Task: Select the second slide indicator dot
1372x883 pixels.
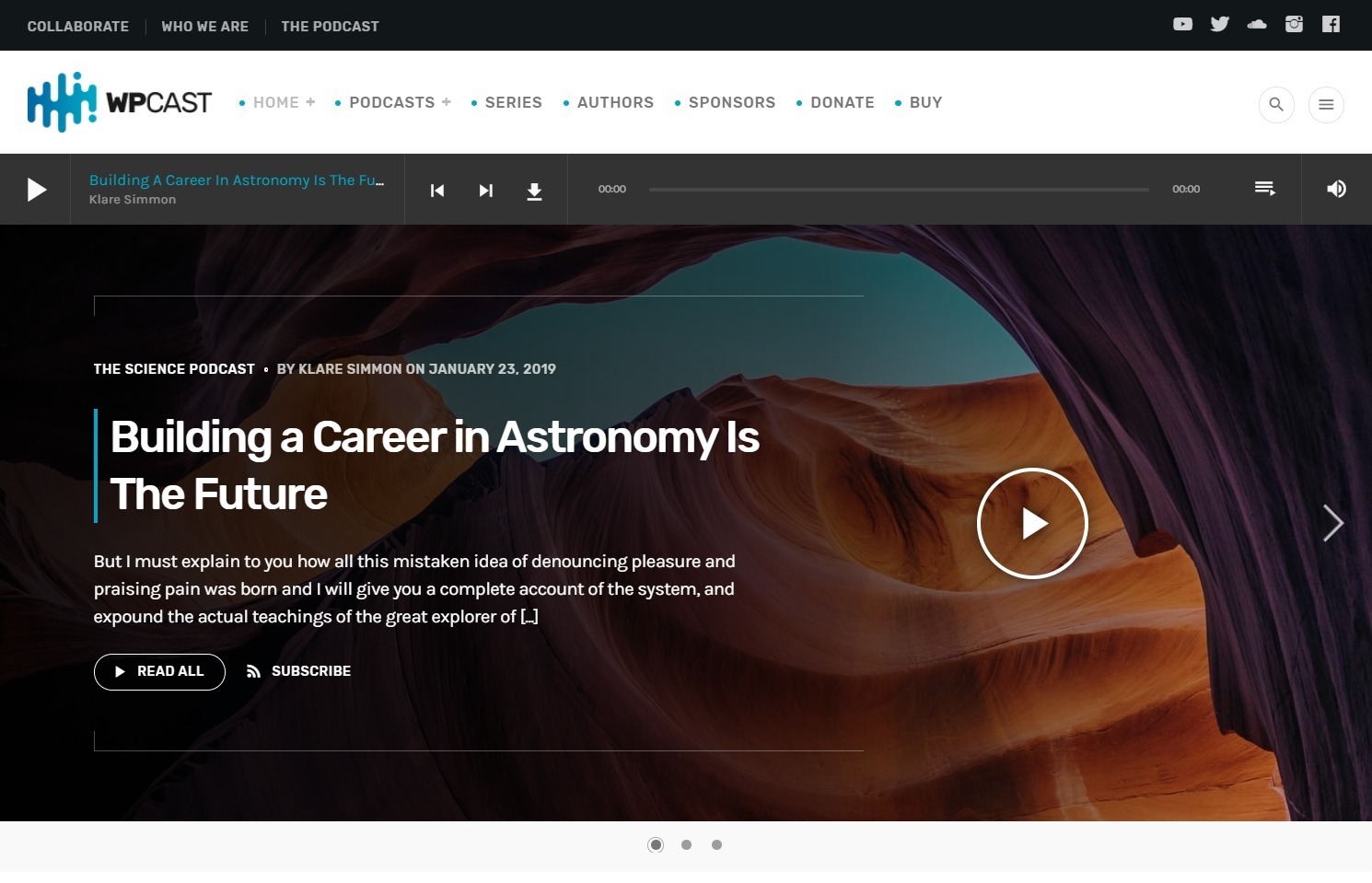Action: 686,844
